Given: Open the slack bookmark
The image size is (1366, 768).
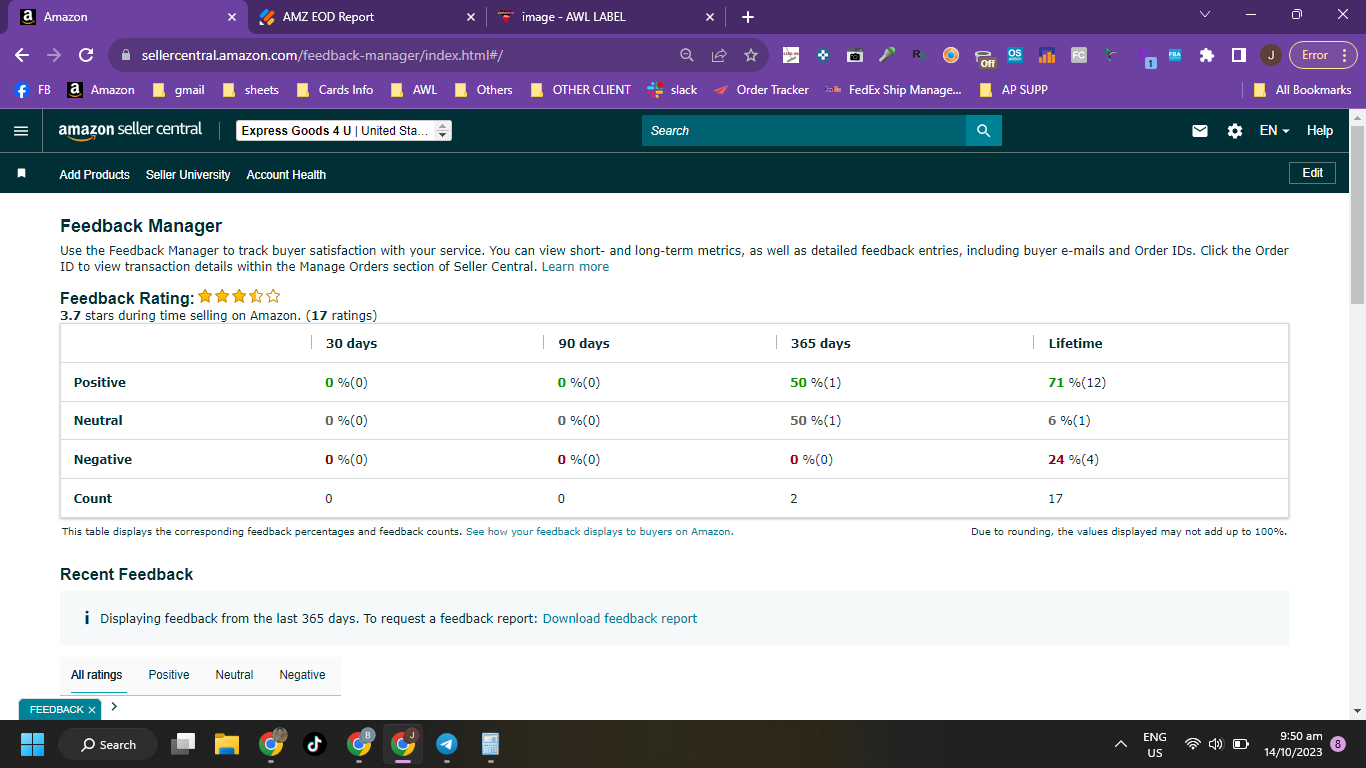Looking at the screenshot, I should click(x=672, y=90).
